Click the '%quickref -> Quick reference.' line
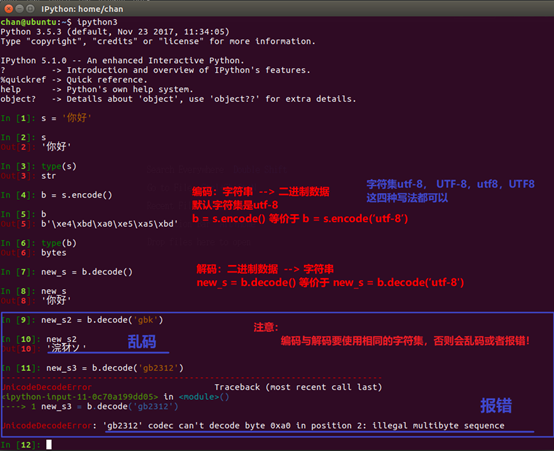This screenshot has width=554, height=451. pyautogui.click(x=74, y=80)
